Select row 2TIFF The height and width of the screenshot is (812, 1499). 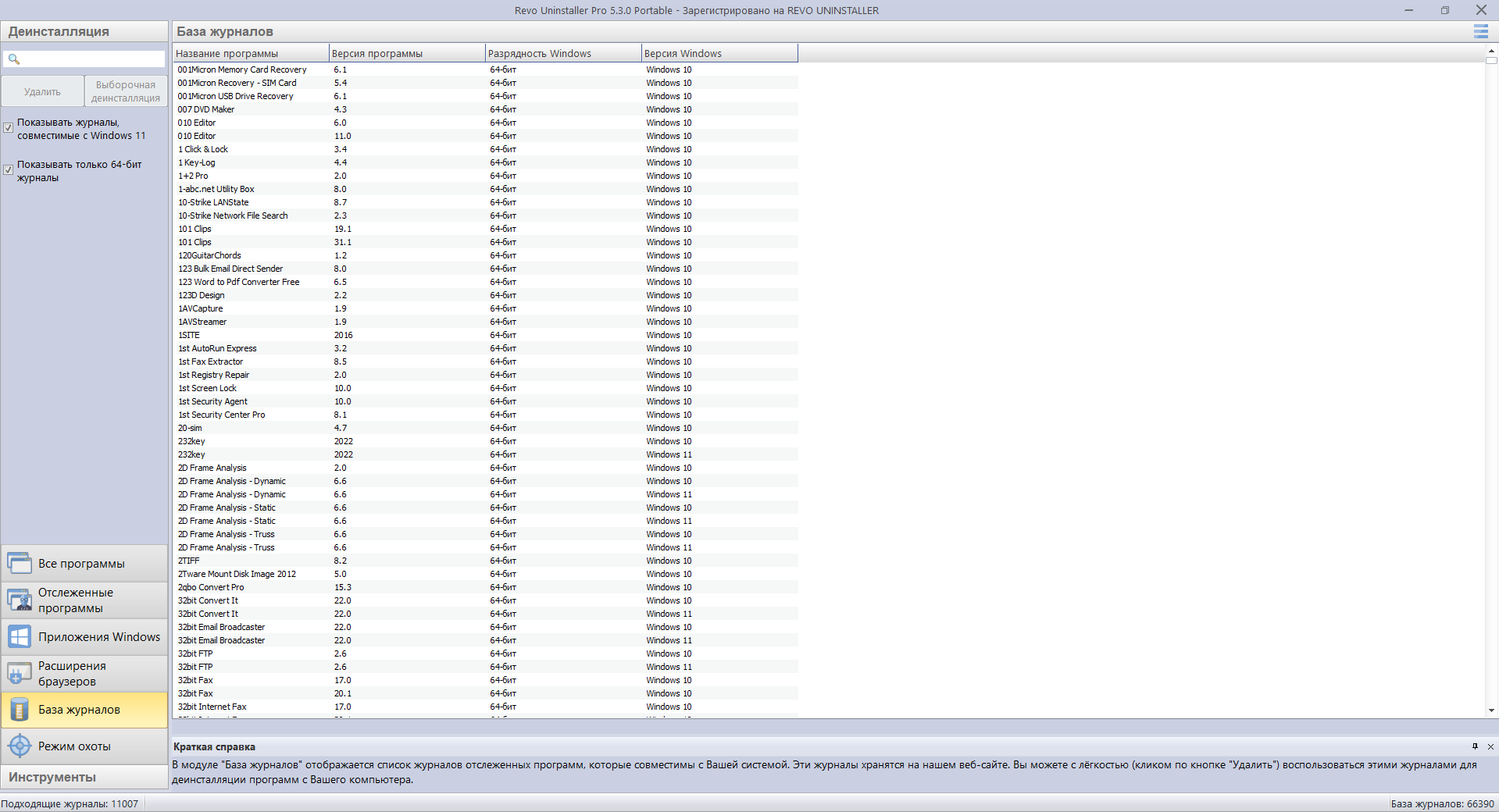[485, 561]
